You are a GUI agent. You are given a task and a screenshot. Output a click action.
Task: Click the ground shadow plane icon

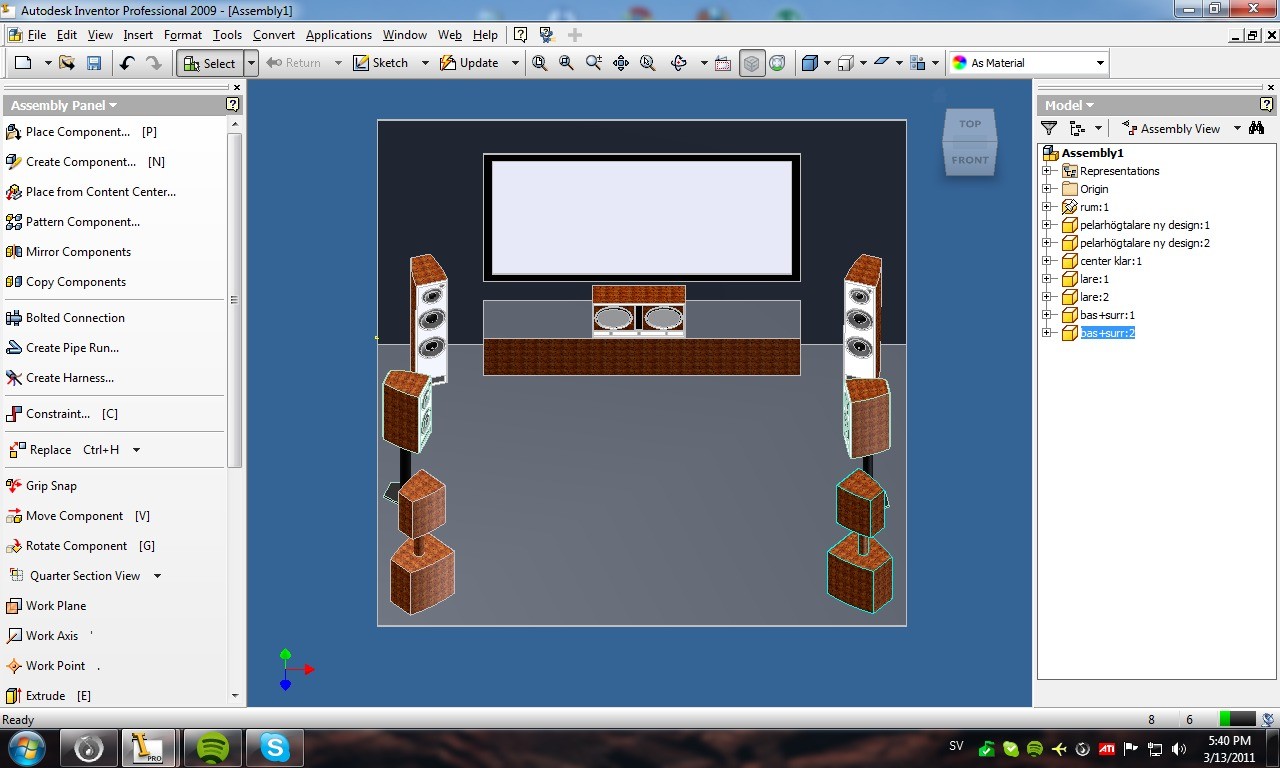[881, 62]
